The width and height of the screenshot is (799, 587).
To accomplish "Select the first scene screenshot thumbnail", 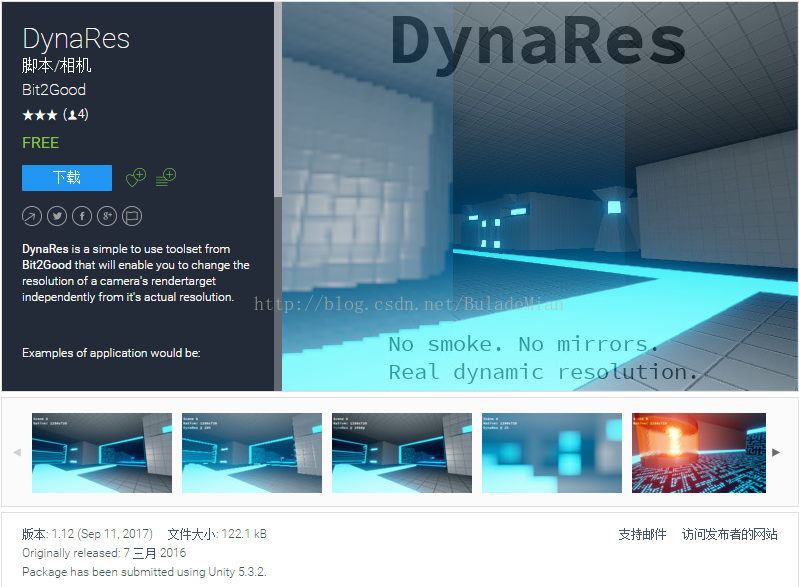I will [x=102, y=453].
